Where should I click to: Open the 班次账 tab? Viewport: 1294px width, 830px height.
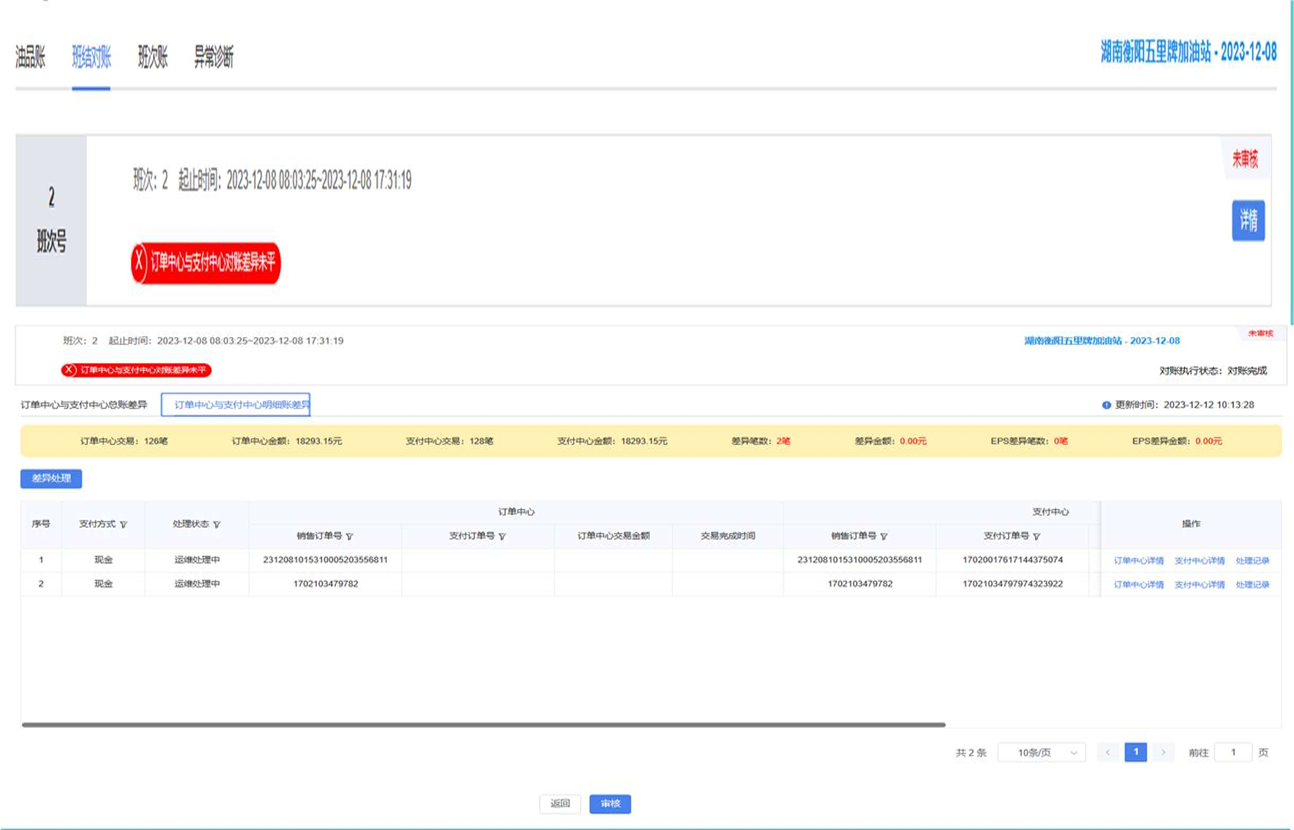pyautogui.click(x=152, y=57)
